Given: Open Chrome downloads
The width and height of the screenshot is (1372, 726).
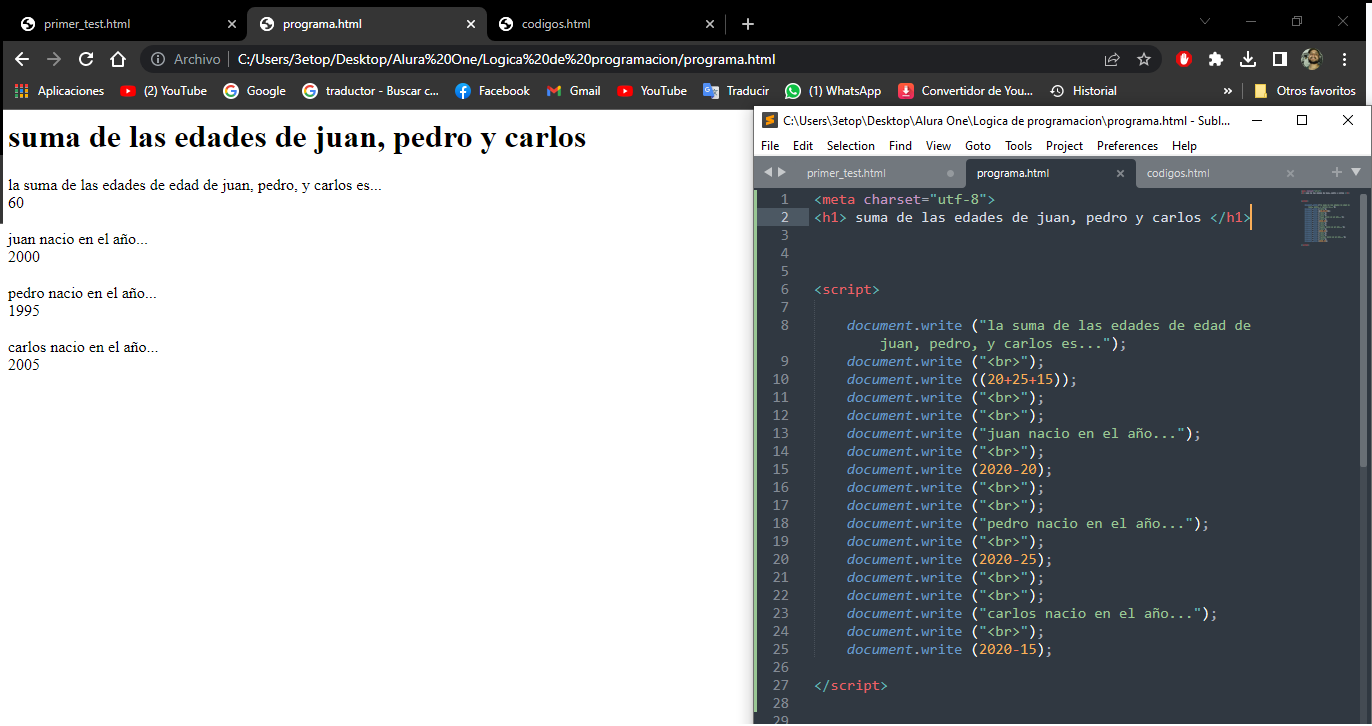Looking at the screenshot, I should [x=1248, y=59].
